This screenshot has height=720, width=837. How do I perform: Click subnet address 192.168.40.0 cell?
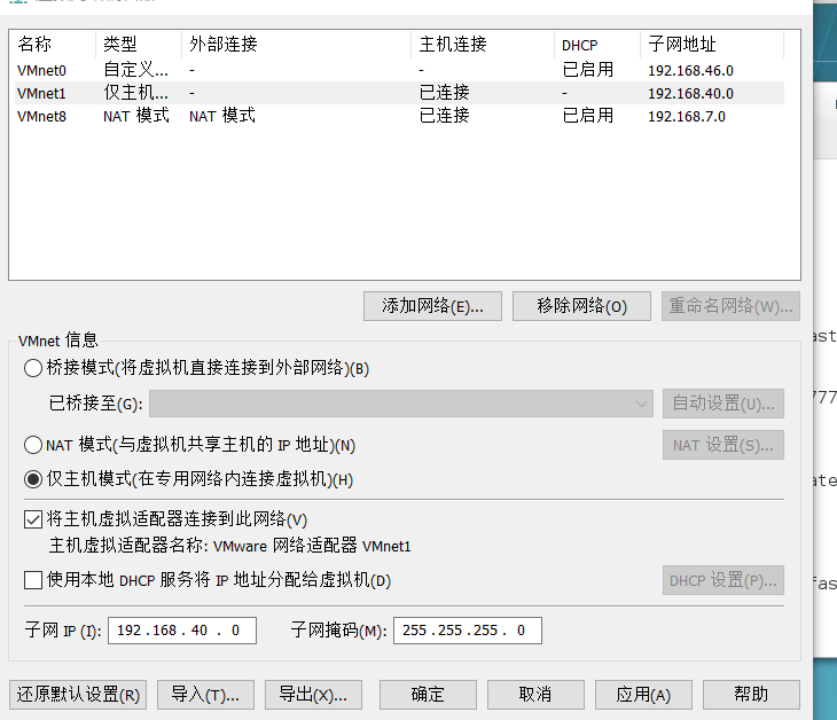(x=691, y=93)
